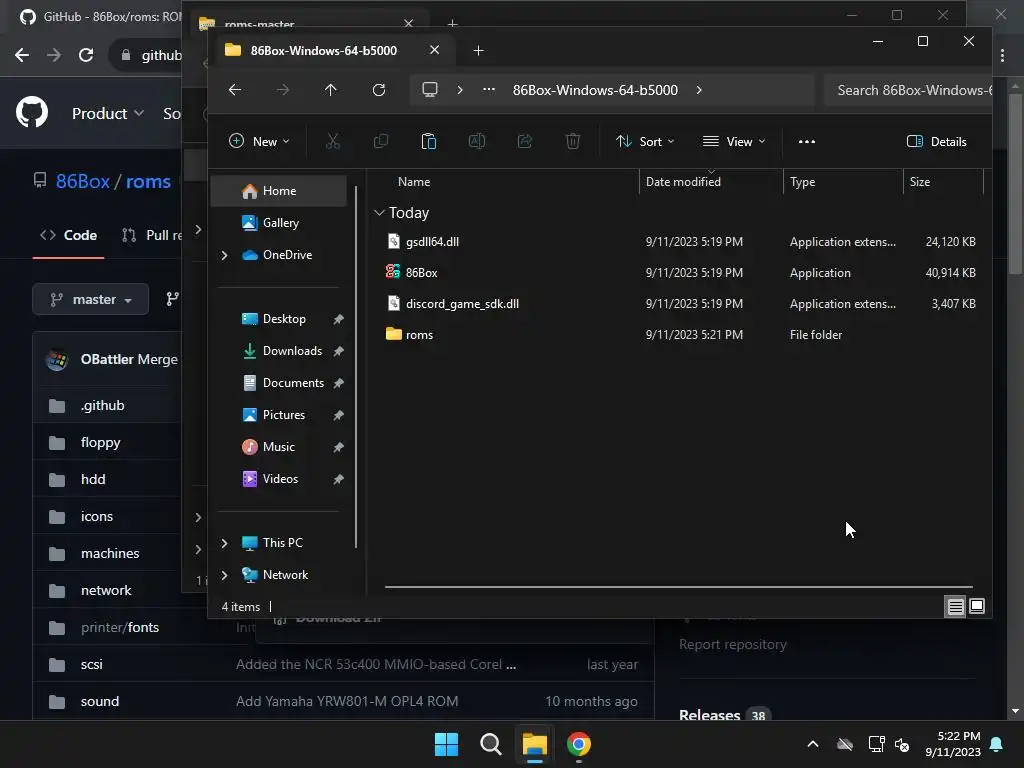Click the Rename icon in Explorer toolbar

477,141
